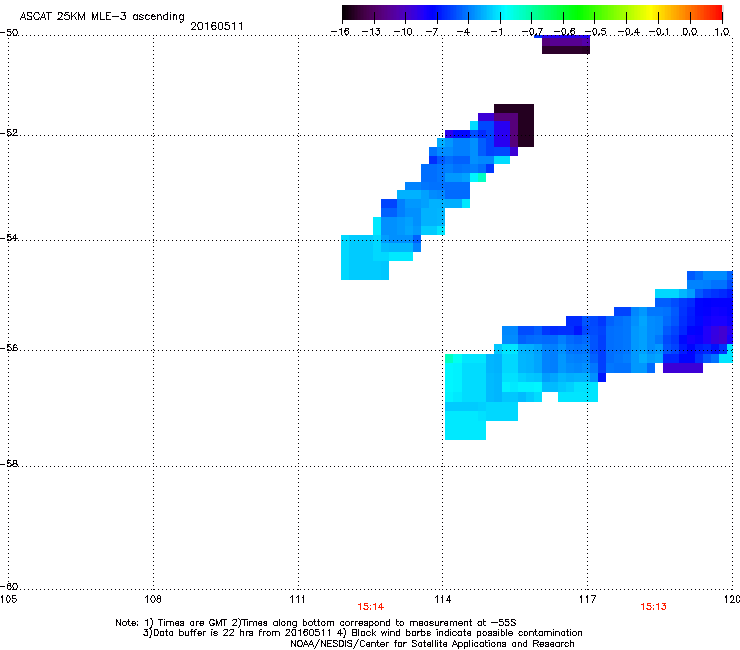Image resolution: width=740 pixels, height=650 pixels.
Task: Click the latitude label -60
Action: coord(9,586)
